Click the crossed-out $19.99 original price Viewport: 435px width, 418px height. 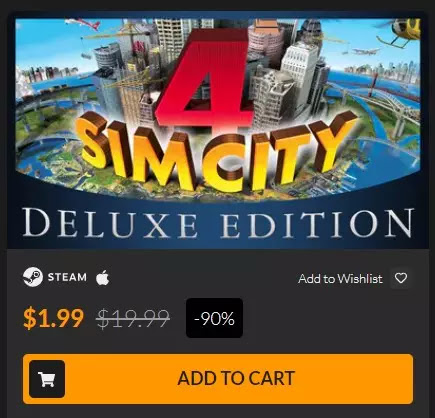[133, 318]
